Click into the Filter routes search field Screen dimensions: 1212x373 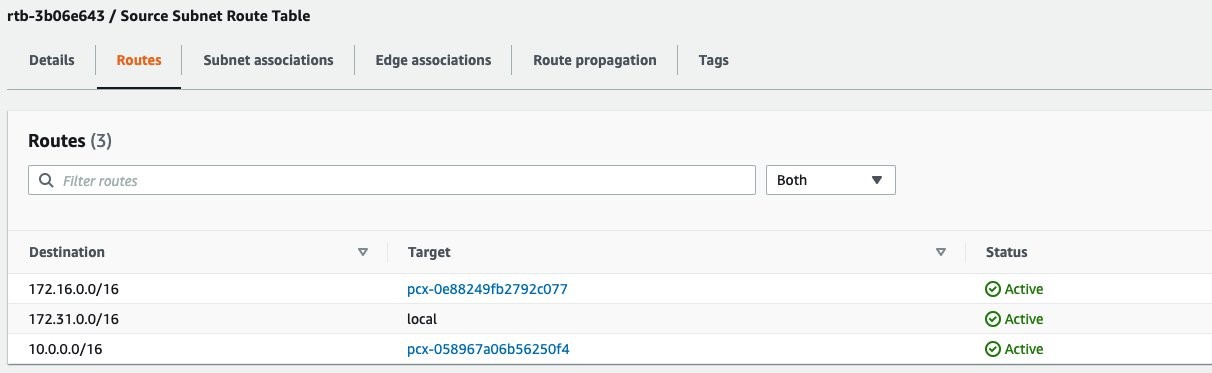(392, 180)
